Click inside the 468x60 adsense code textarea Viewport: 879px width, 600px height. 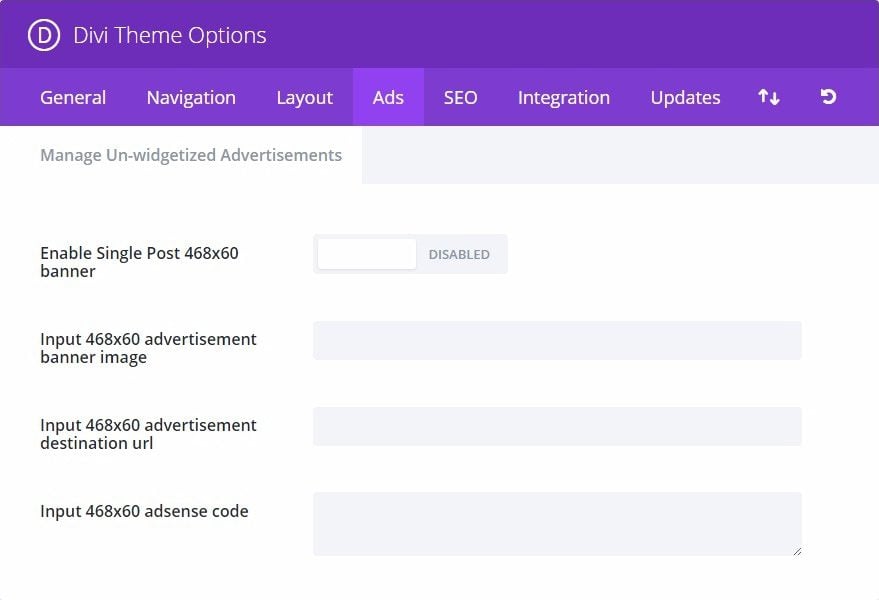pos(557,524)
